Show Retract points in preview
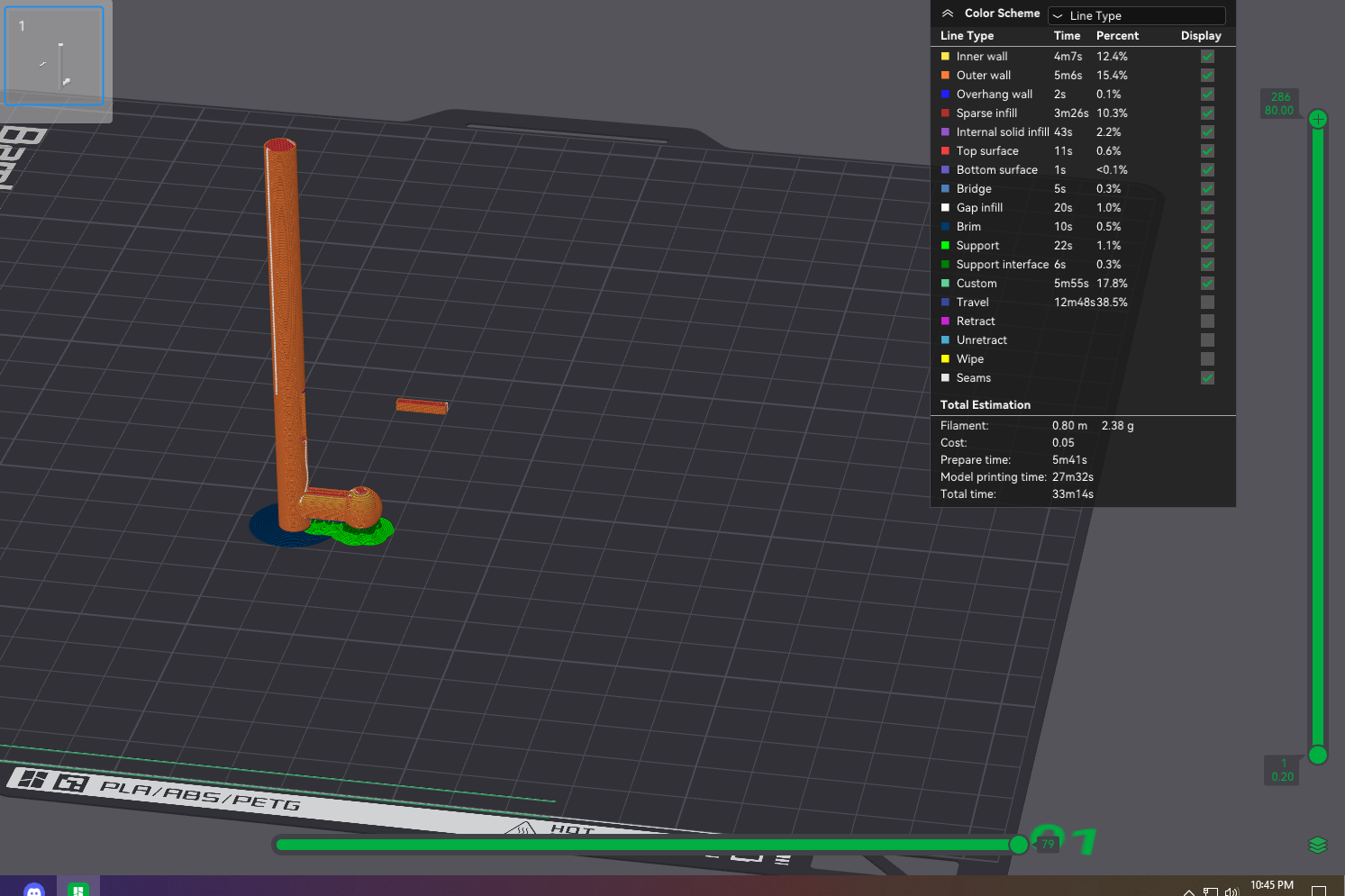The height and width of the screenshot is (896, 1345). [x=1207, y=321]
